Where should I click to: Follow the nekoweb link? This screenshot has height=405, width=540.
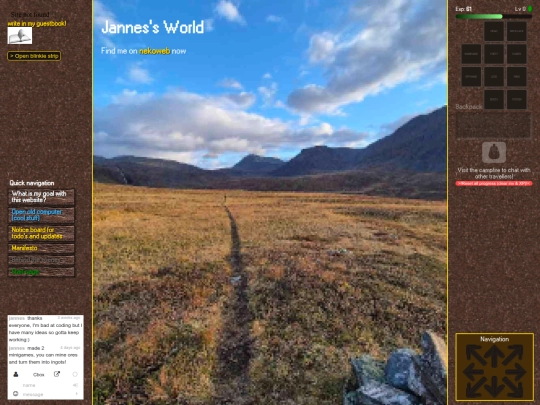tap(154, 51)
